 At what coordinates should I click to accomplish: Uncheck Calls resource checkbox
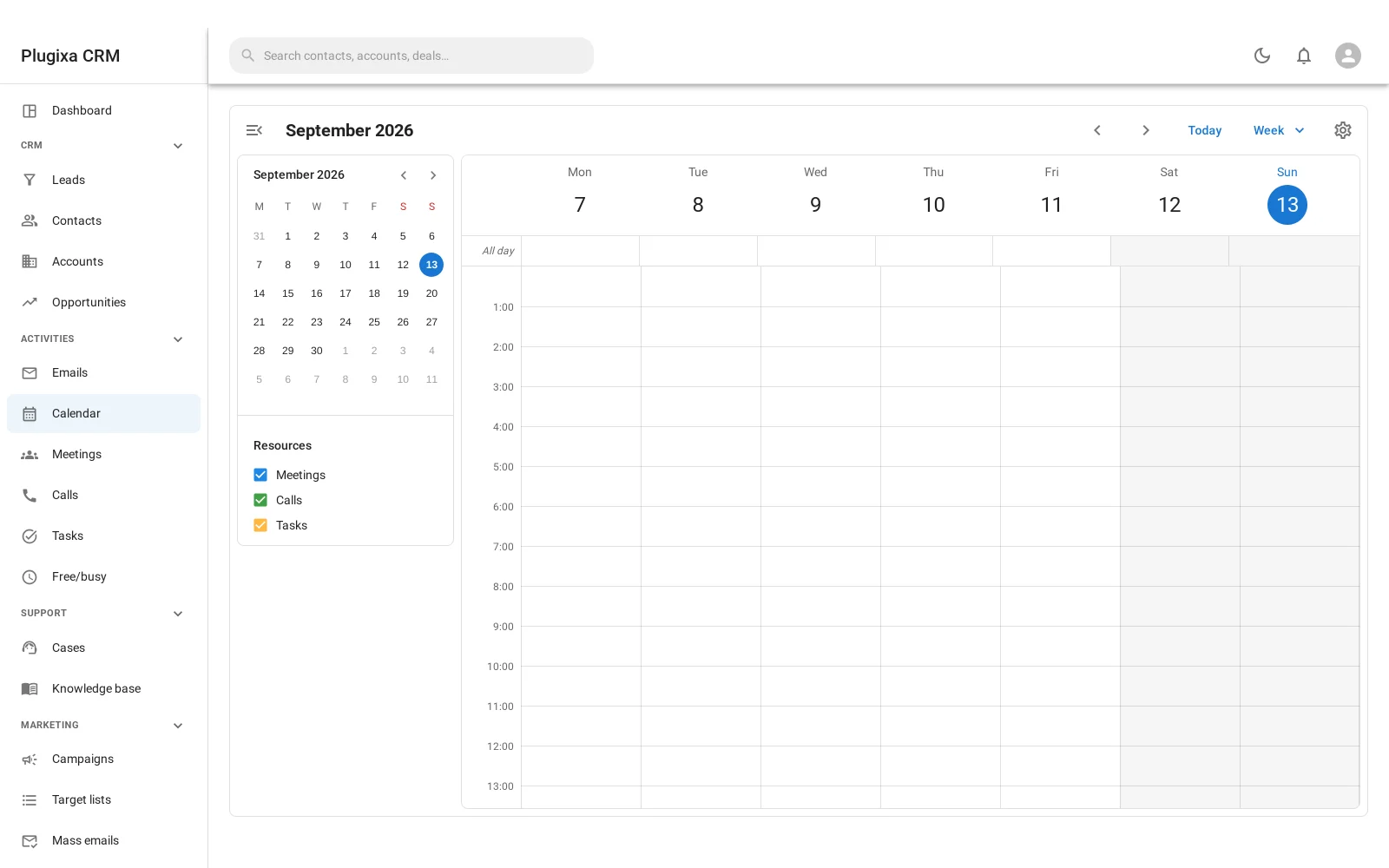260,500
